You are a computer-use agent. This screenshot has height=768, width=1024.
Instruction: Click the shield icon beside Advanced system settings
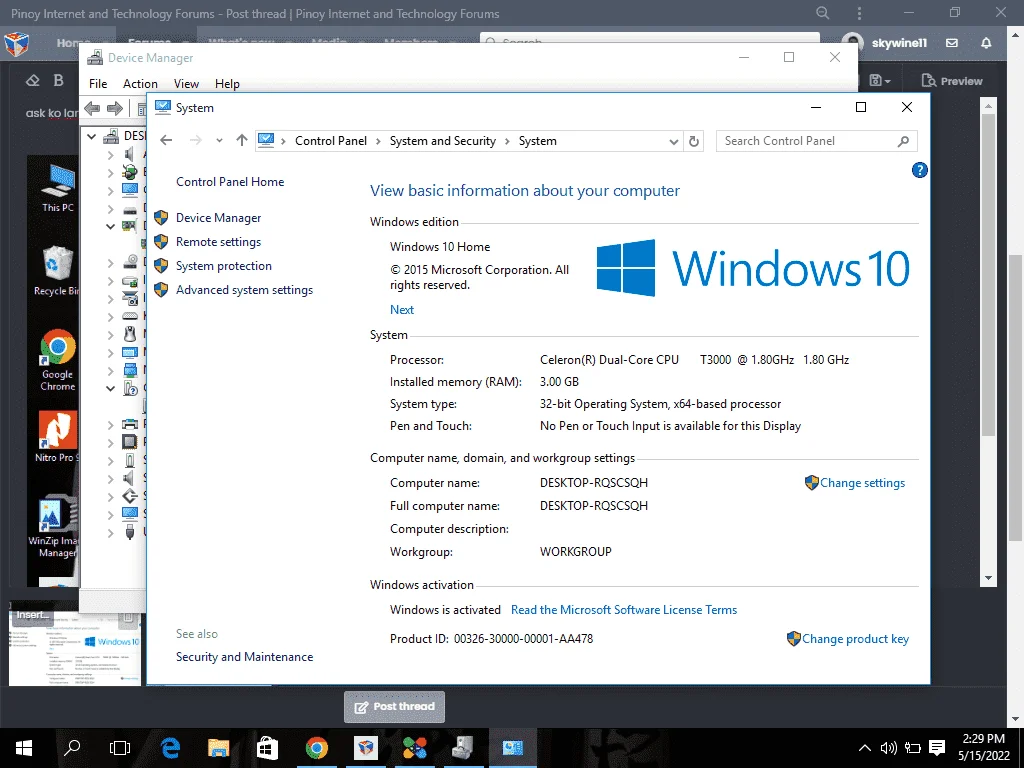point(161,290)
